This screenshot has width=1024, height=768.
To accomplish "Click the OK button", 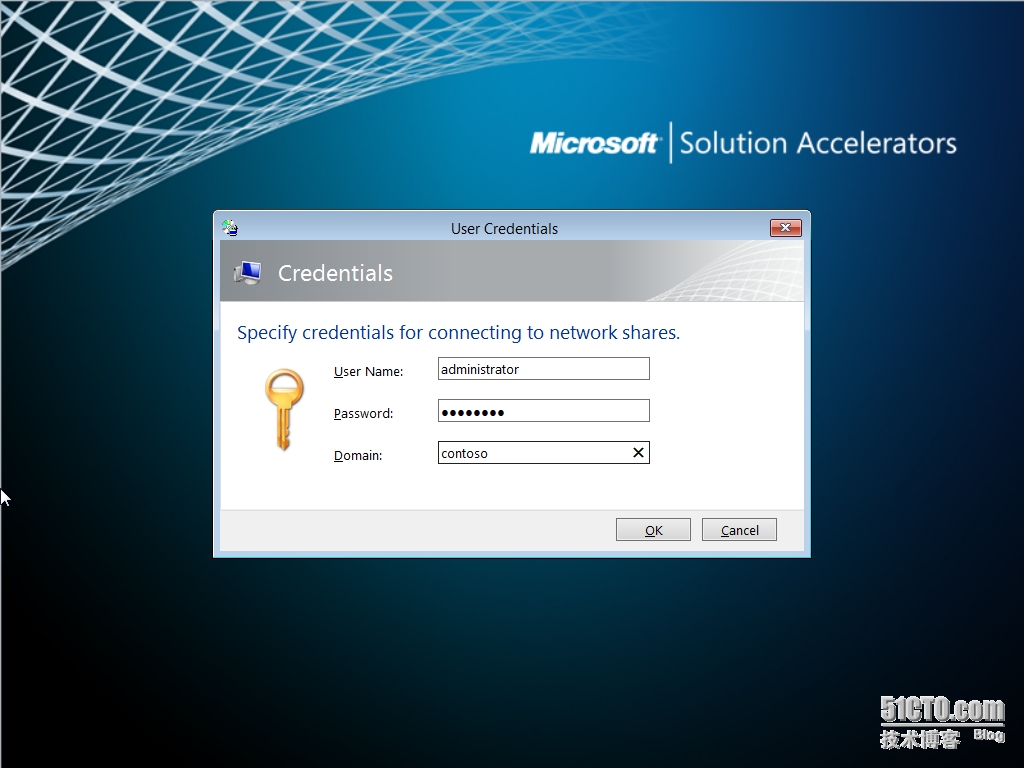I will point(653,530).
